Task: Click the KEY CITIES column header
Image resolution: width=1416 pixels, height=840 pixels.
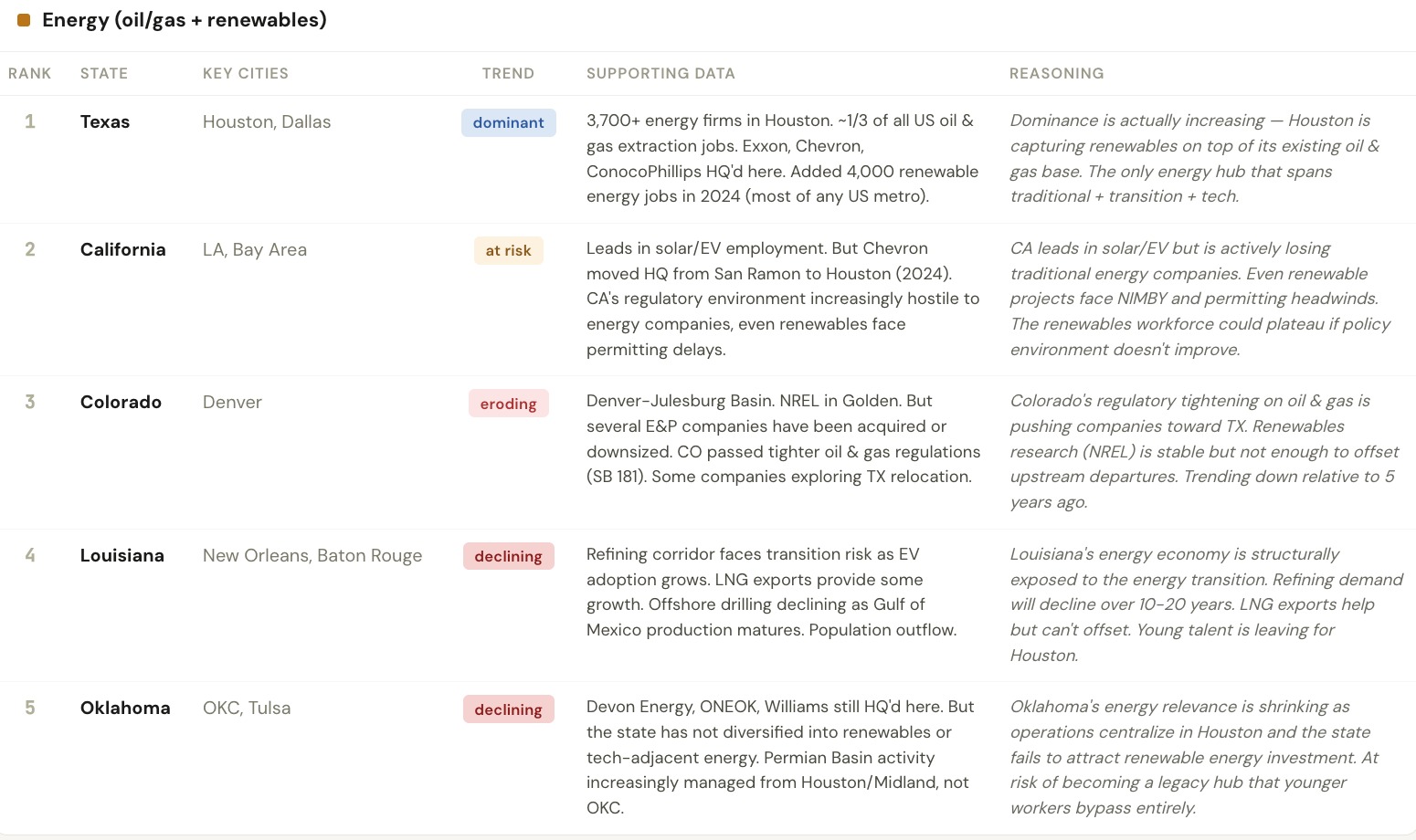Action: pyautogui.click(x=246, y=74)
